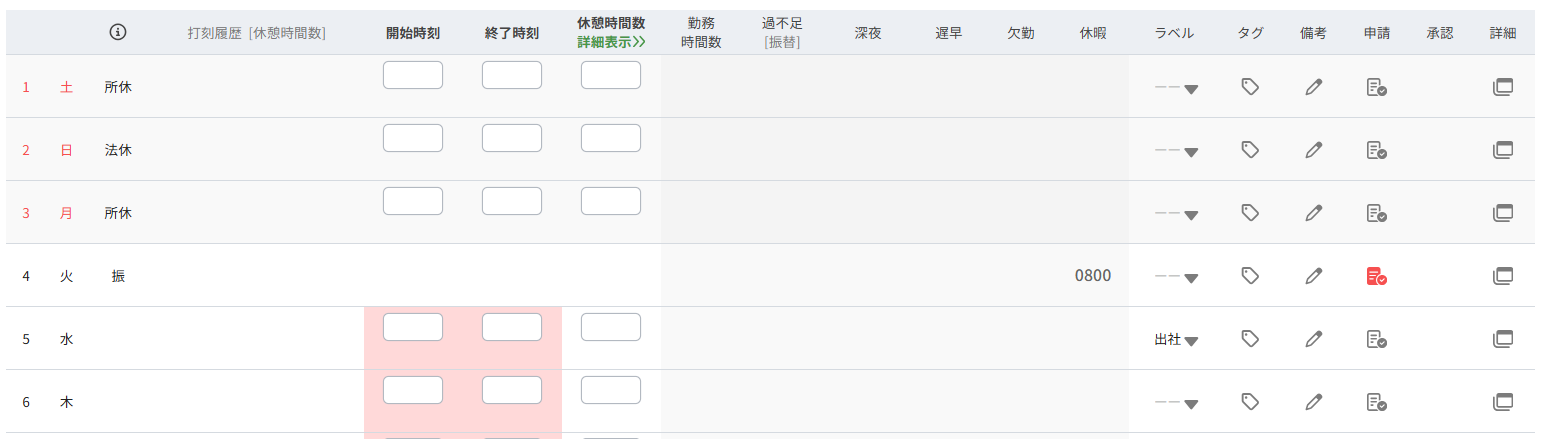
Task: Expand label dropdown showing 出社 on day 5
Action: (x=1177, y=340)
